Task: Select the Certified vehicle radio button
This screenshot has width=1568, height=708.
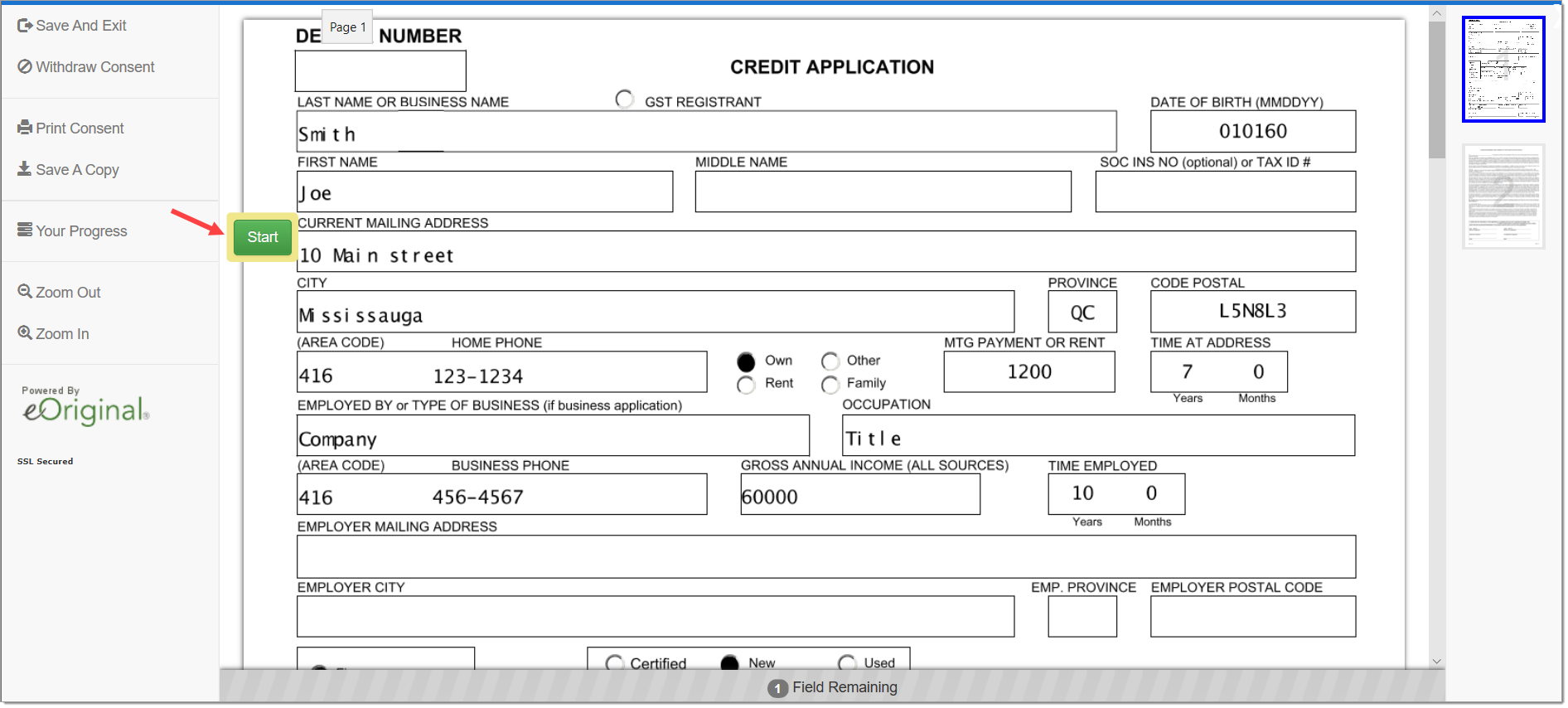Action: (x=615, y=662)
